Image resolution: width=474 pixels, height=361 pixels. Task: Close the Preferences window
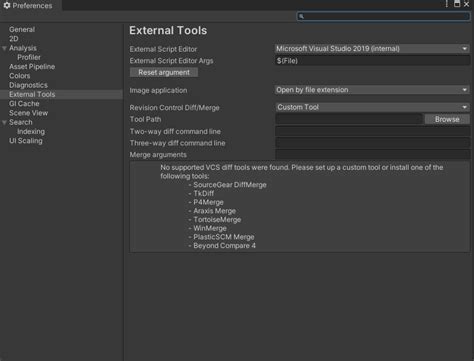[x=466, y=4]
